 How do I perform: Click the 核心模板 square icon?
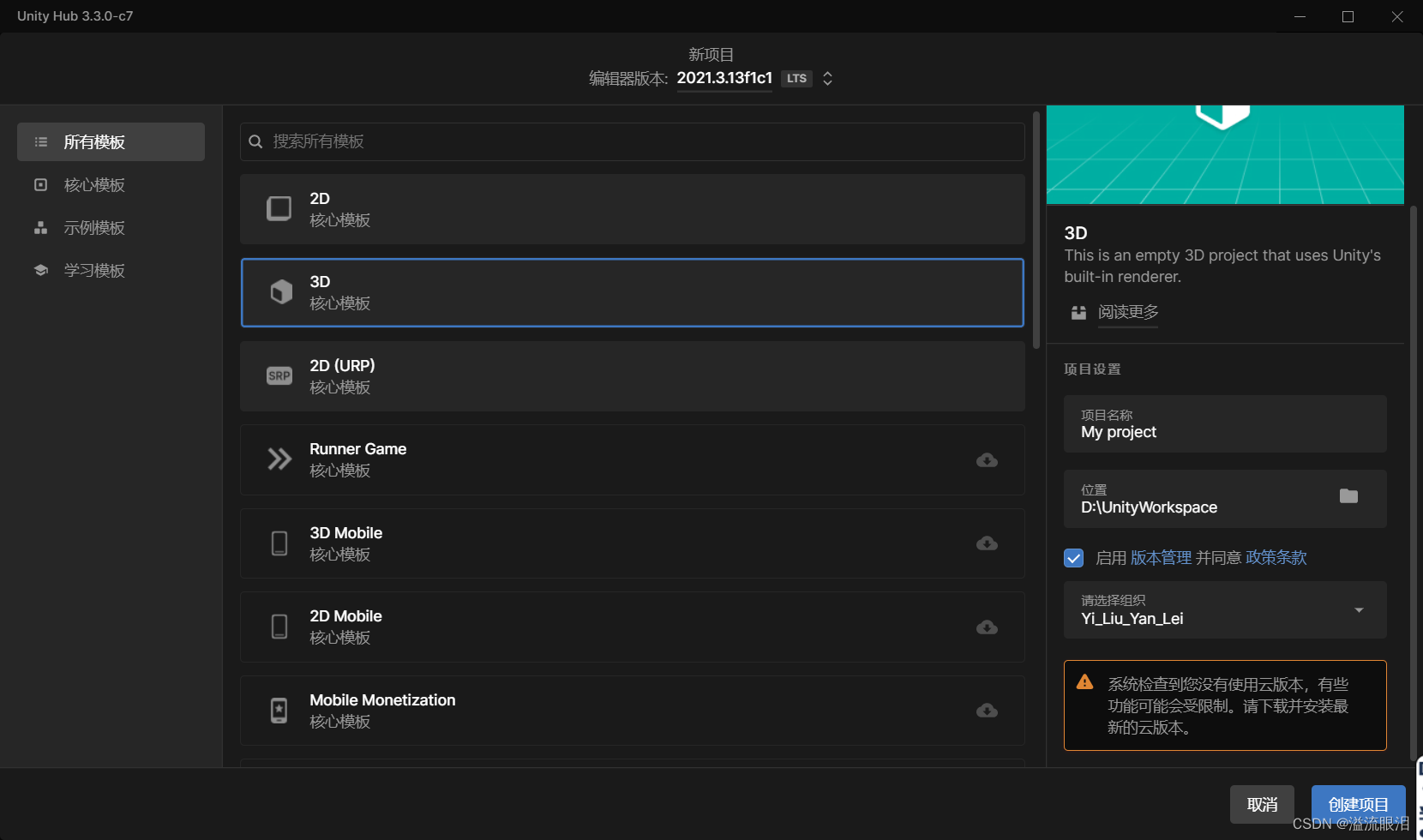(x=40, y=184)
